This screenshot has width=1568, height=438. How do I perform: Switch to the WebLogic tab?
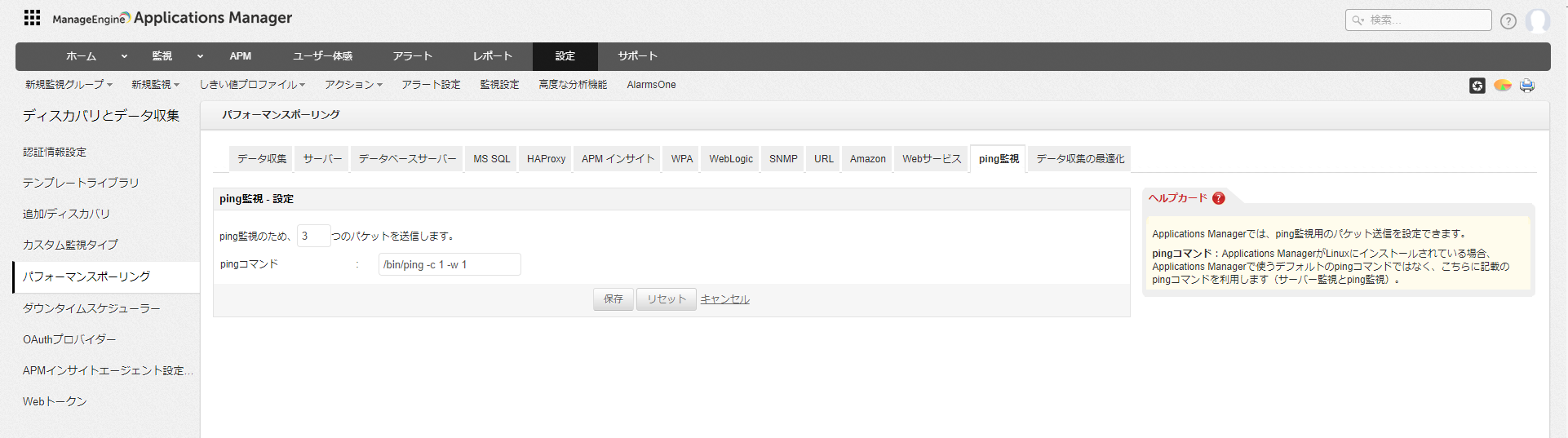(731, 159)
